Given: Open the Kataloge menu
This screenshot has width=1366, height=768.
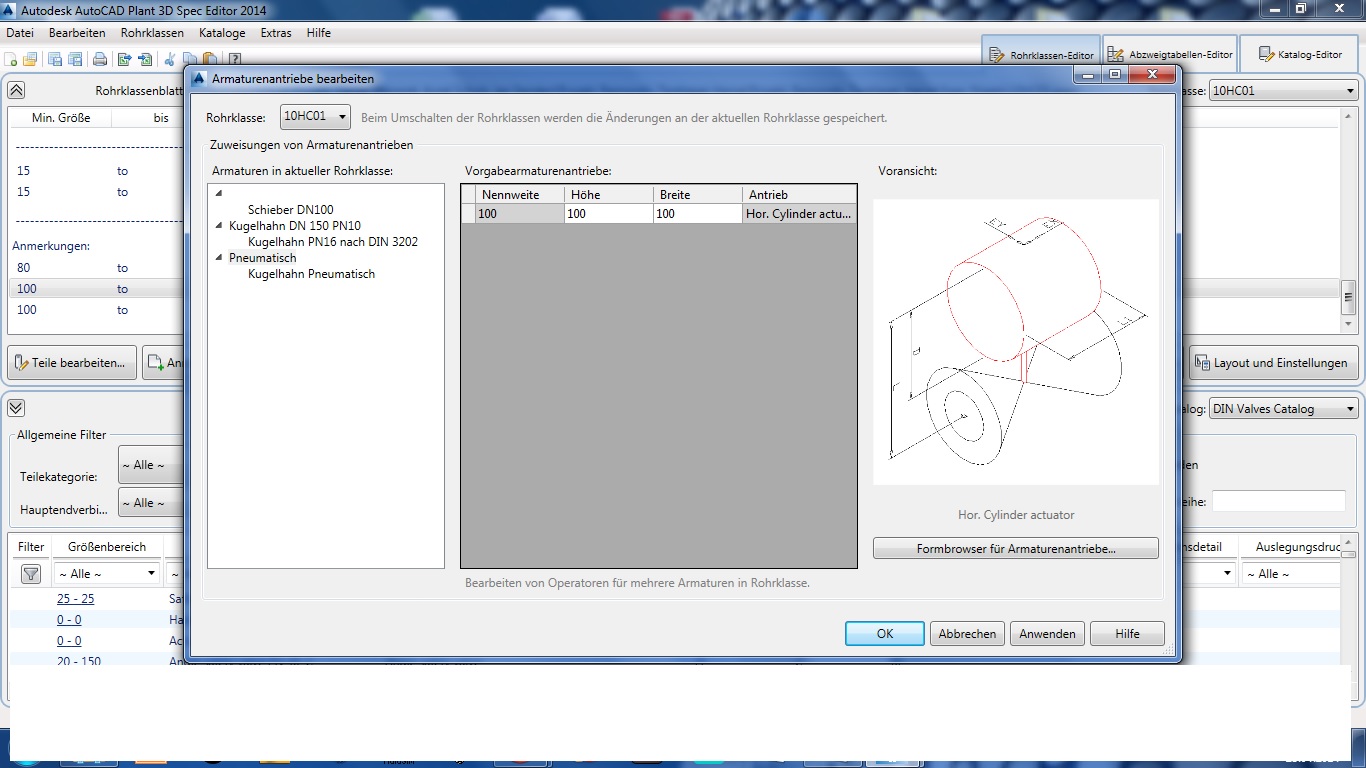Looking at the screenshot, I should [222, 33].
